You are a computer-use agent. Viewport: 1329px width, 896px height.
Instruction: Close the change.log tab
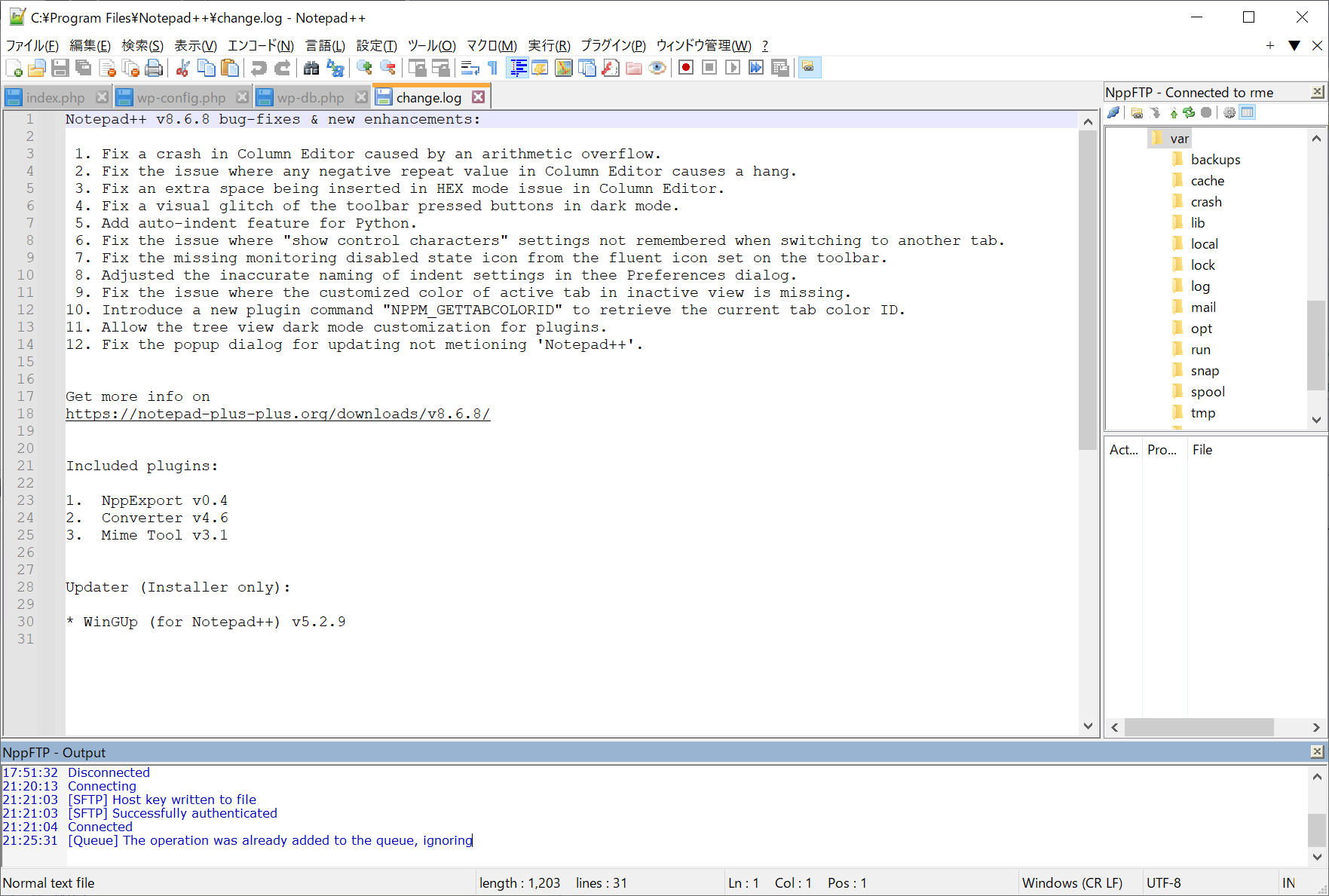(478, 97)
